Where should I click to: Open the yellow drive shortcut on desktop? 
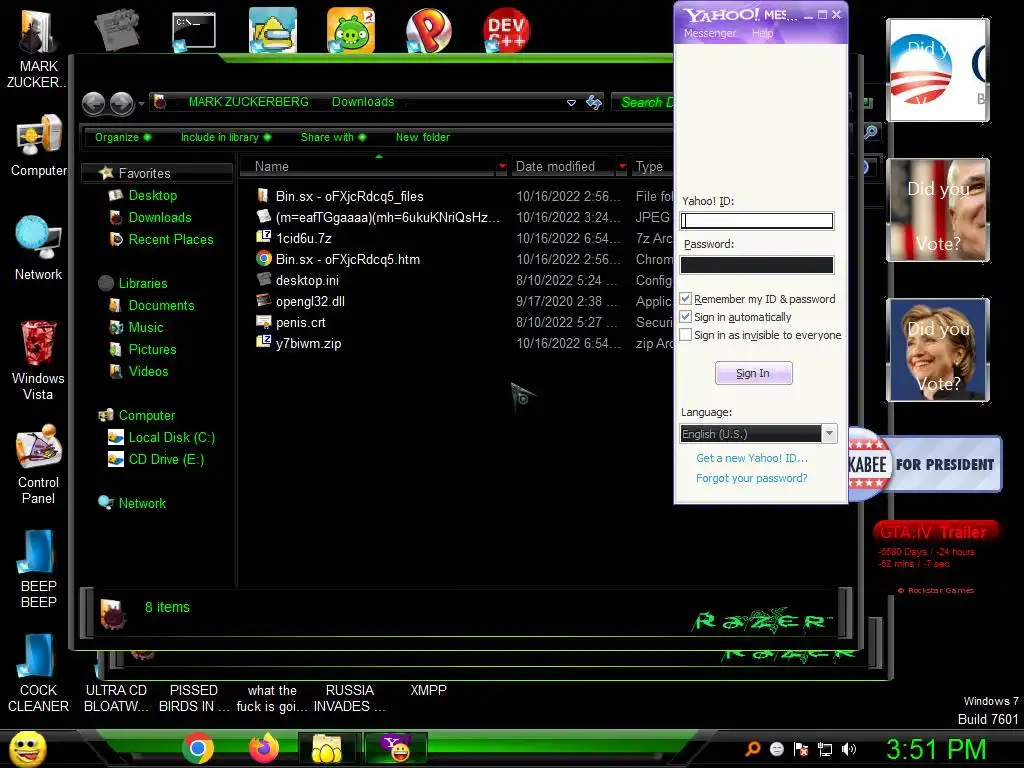[273, 30]
